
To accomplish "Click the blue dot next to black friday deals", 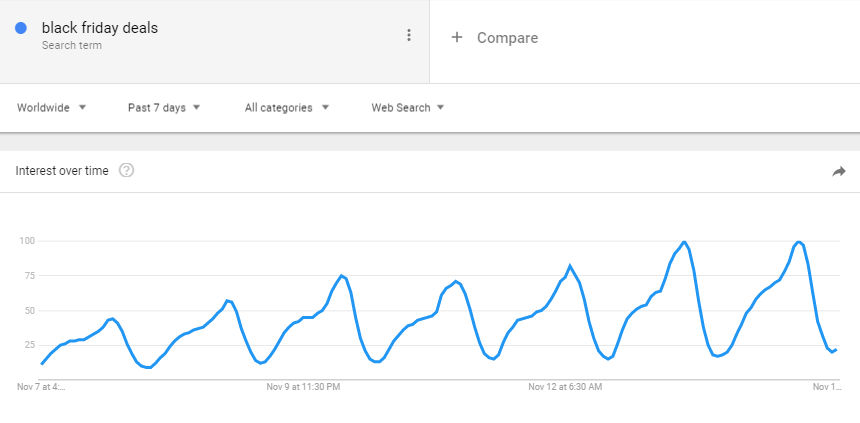I will pyautogui.click(x=21, y=29).
